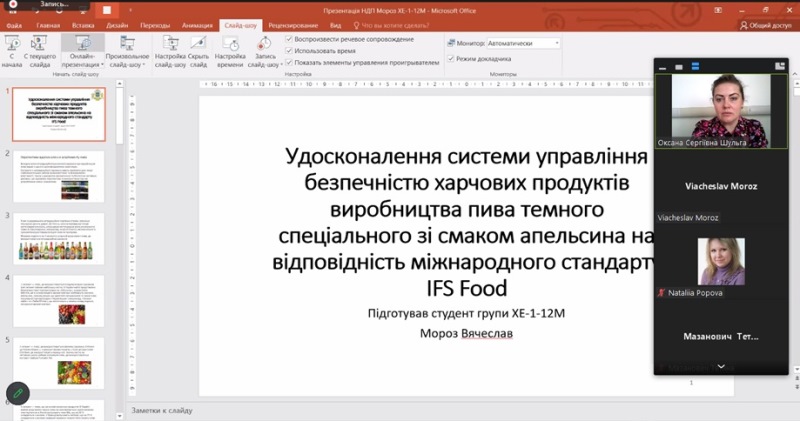The height and width of the screenshot is (421, 800).
Task: Switch to the Animation tab
Action: point(197,25)
